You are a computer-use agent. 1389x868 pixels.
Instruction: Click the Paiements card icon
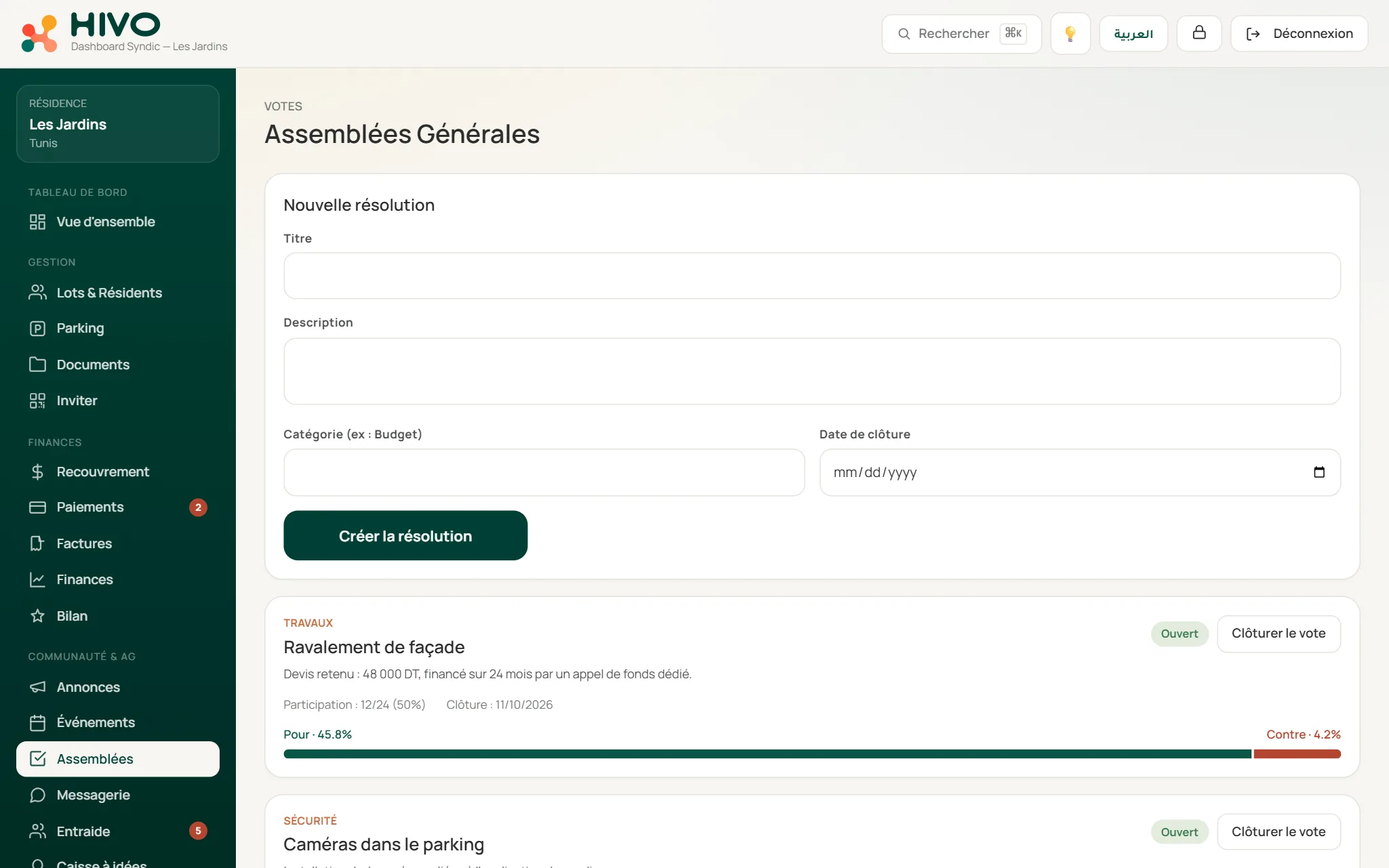(x=37, y=508)
